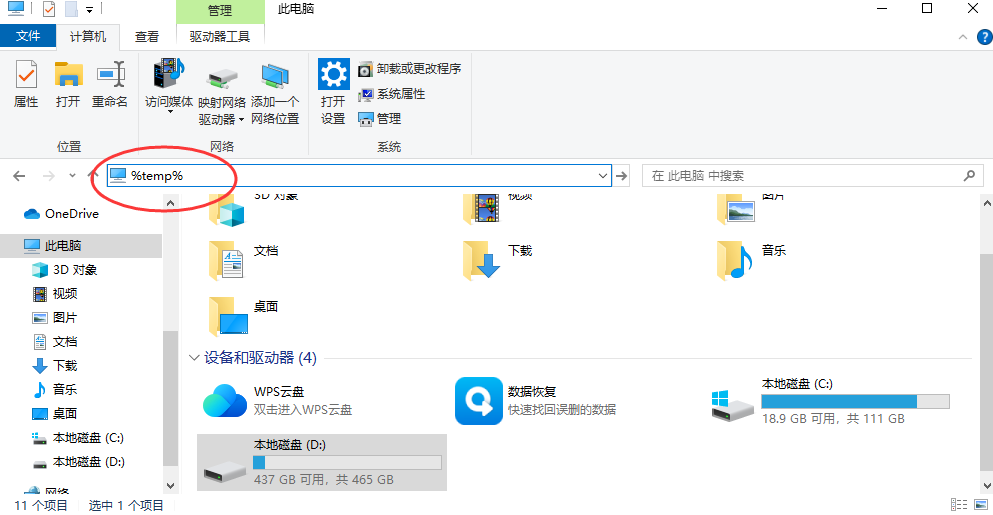The image size is (993, 515).
Task: Click Map network drive (映射网络驱动器) icon
Action: pyautogui.click(x=222, y=80)
